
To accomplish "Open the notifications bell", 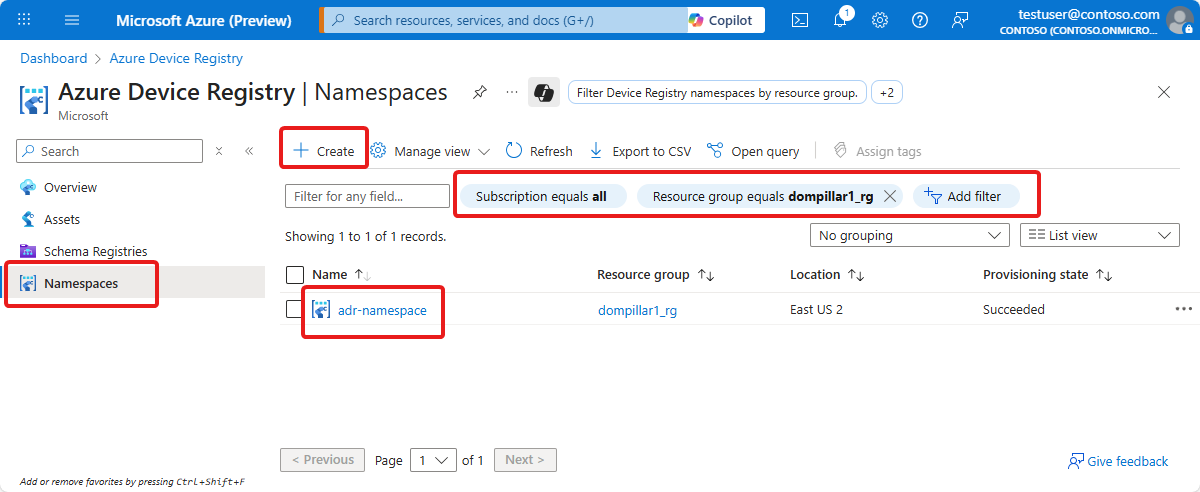I will pos(840,20).
